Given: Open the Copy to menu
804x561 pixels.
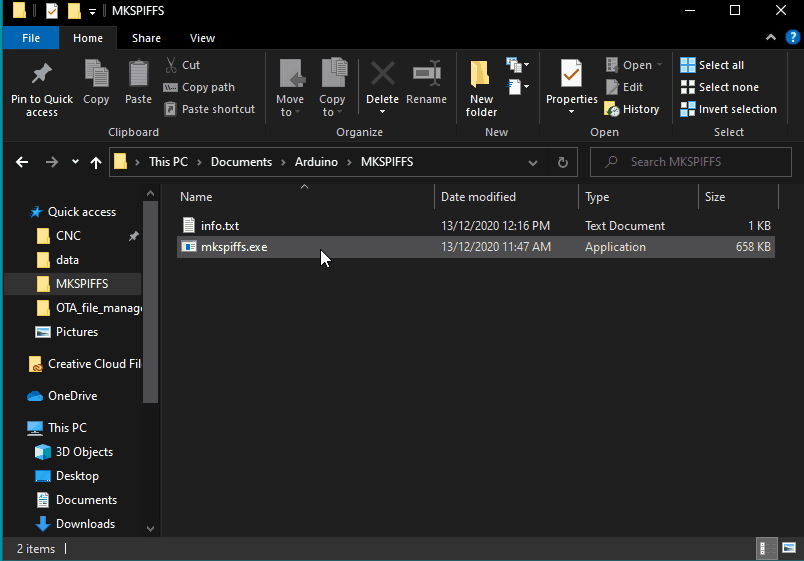Looking at the screenshot, I should click(x=332, y=89).
